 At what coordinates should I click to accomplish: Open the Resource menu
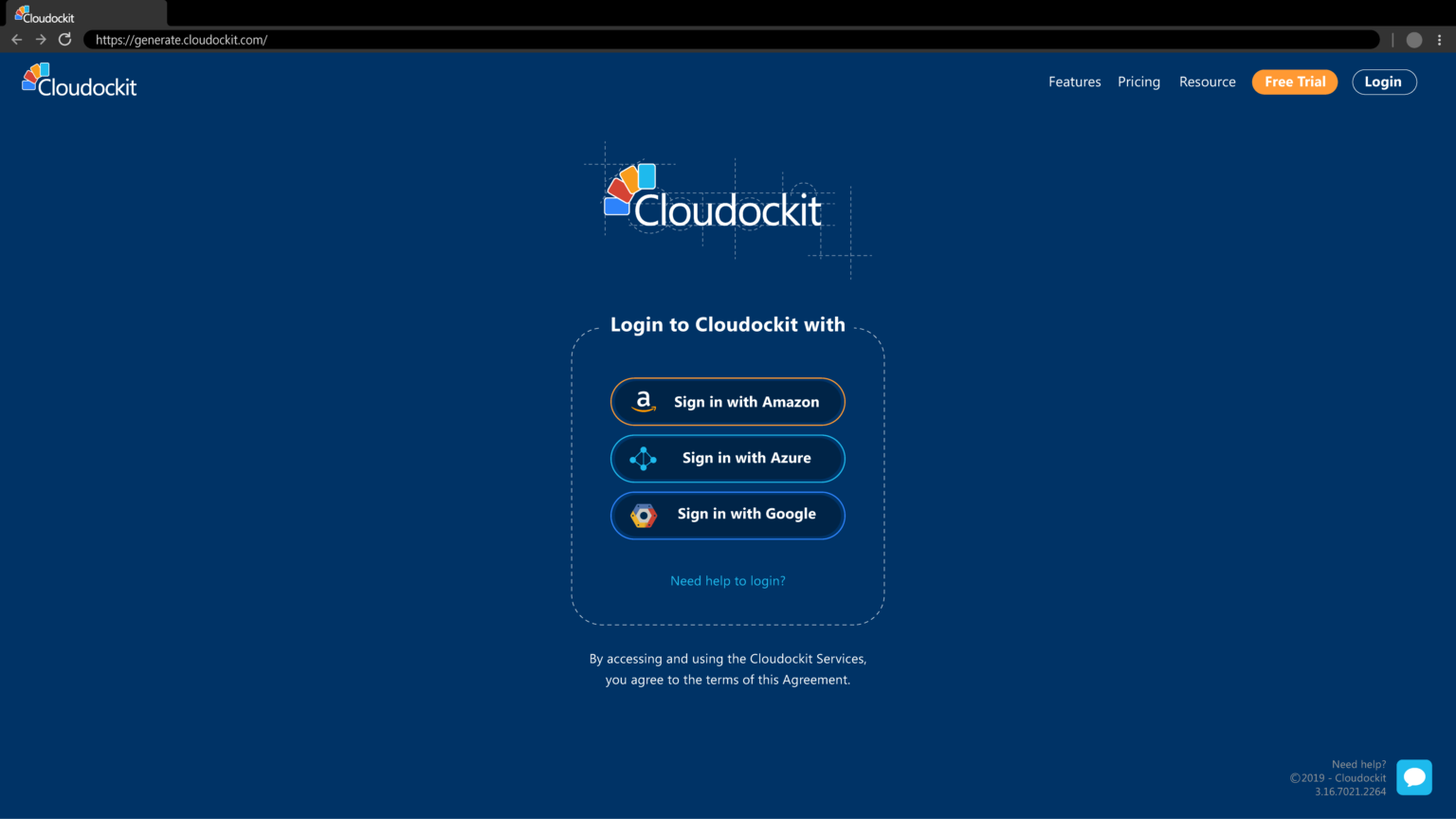click(x=1207, y=82)
